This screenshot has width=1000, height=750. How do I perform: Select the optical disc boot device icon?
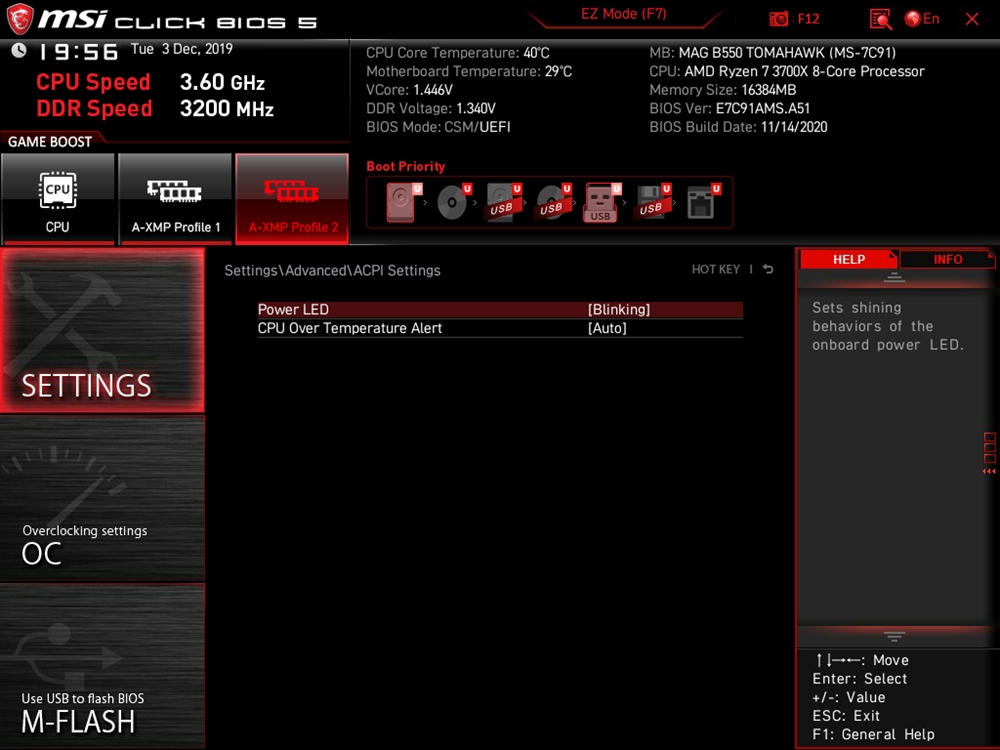tap(452, 203)
